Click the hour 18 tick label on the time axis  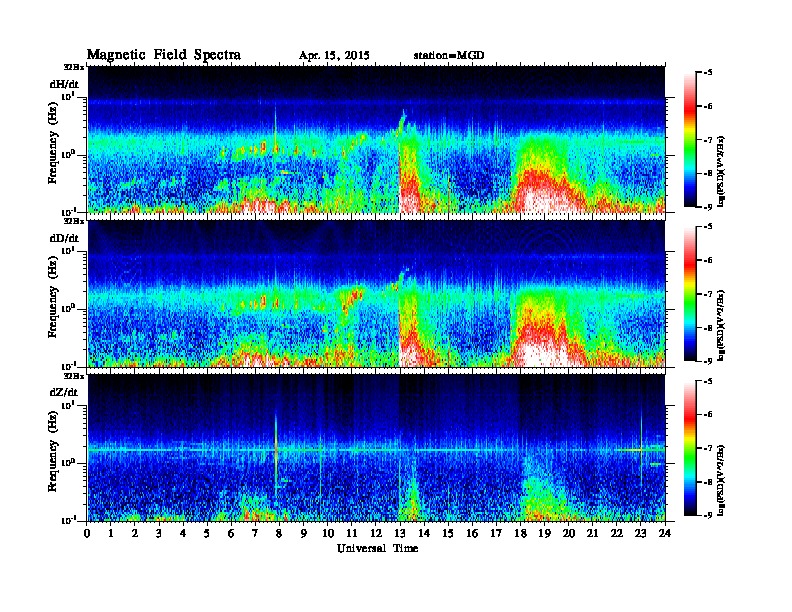point(520,533)
